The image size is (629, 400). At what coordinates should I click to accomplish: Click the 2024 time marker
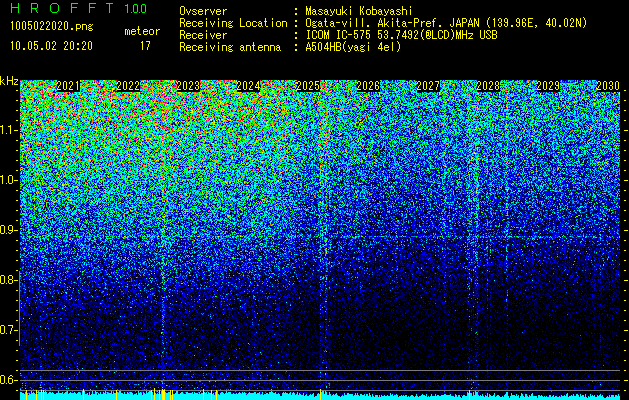(248, 86)
